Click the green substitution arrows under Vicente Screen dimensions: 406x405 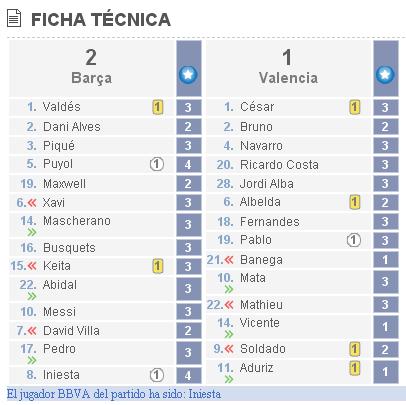click(x=229, y=334)
